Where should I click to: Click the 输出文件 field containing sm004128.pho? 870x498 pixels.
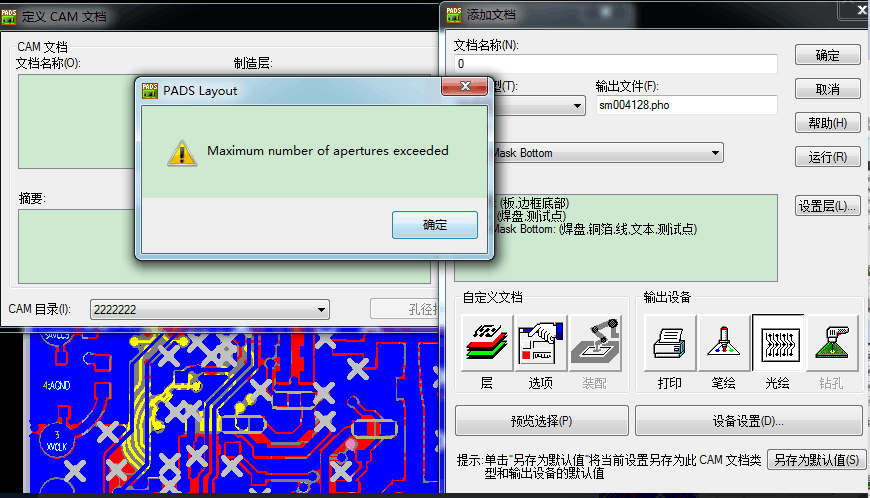[x=685, y=105]
